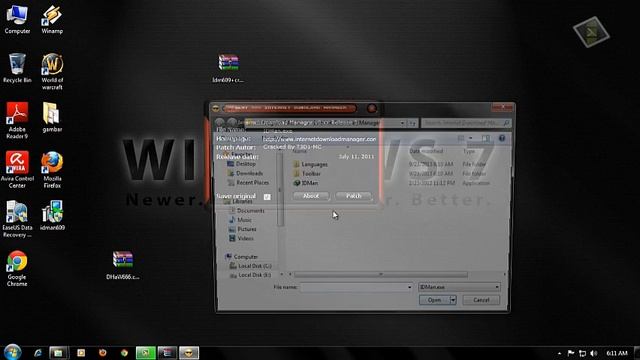This screenshot has width=640, height=360.
Task: Open the Winamp desktop shortcut
Action: 52,19
